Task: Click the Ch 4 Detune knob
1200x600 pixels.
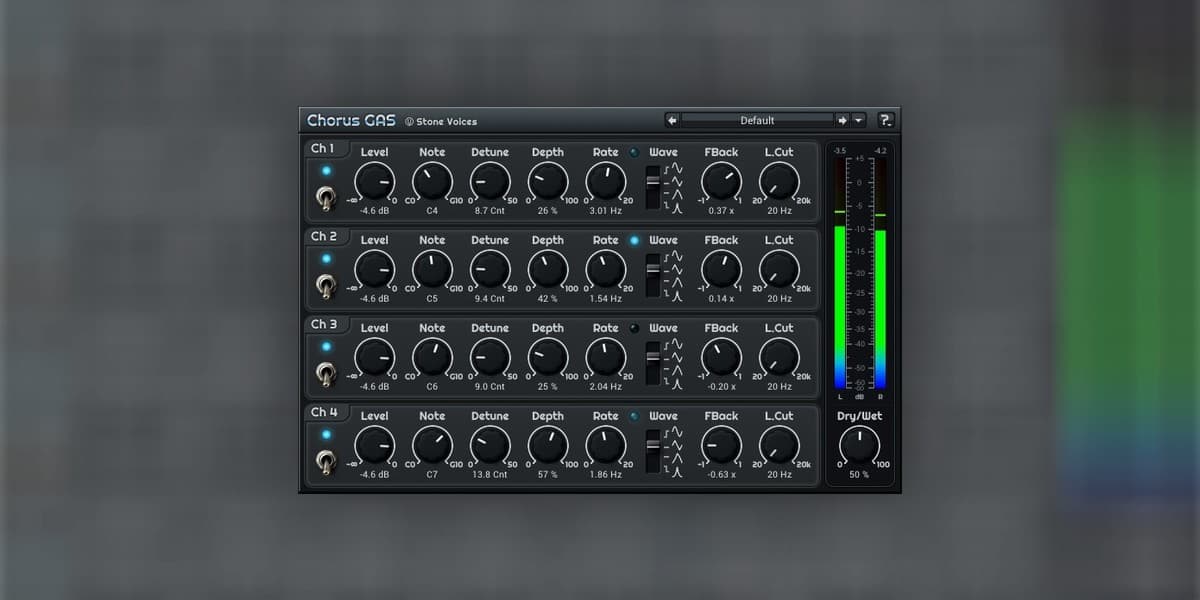Action: pos(490,446)
